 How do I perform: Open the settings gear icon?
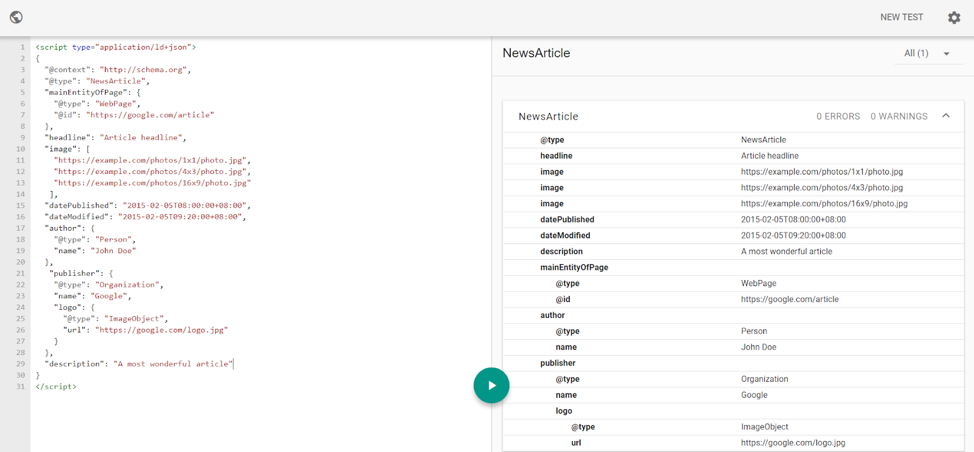954,17
